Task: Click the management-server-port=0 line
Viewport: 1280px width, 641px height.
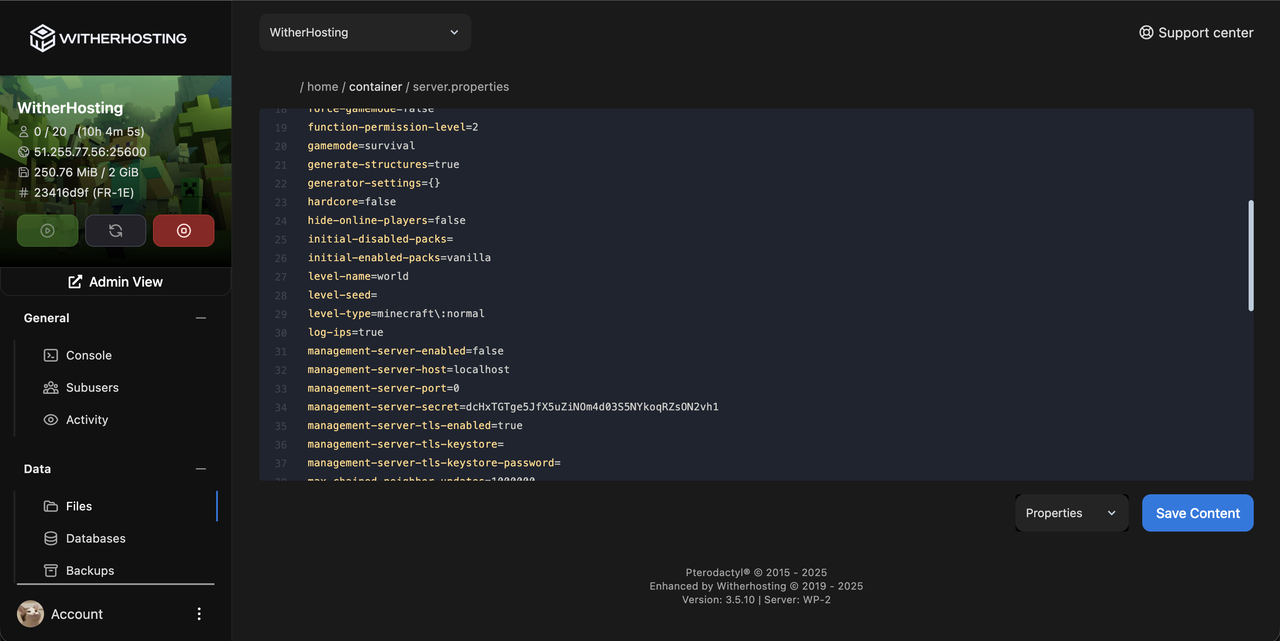Action: point(383,388)
